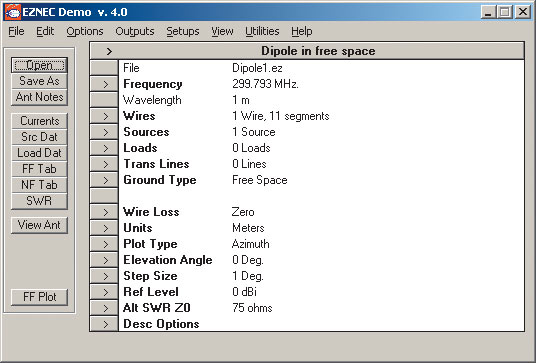This screenshot has height=363, width=536.
Task: Open the NF Tab near-field table
Action: (39, 185)
